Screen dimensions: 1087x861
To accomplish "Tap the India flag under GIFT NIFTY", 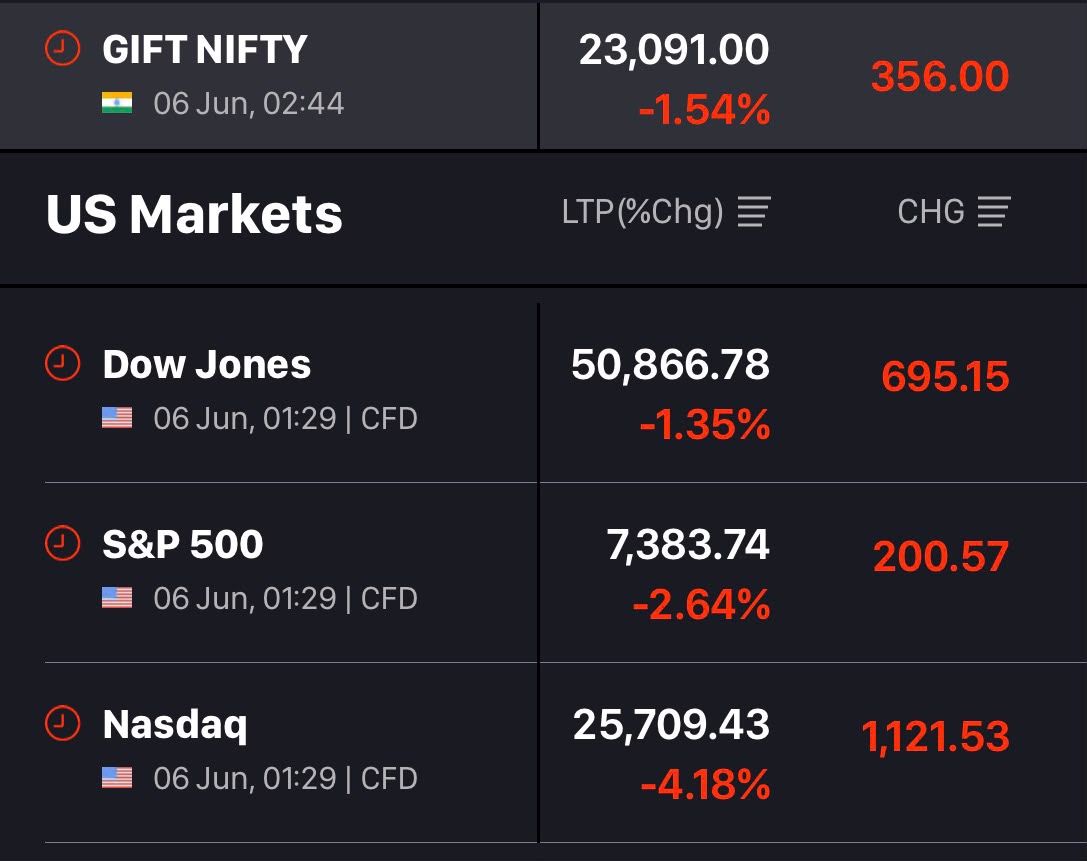I will [116, 103].
